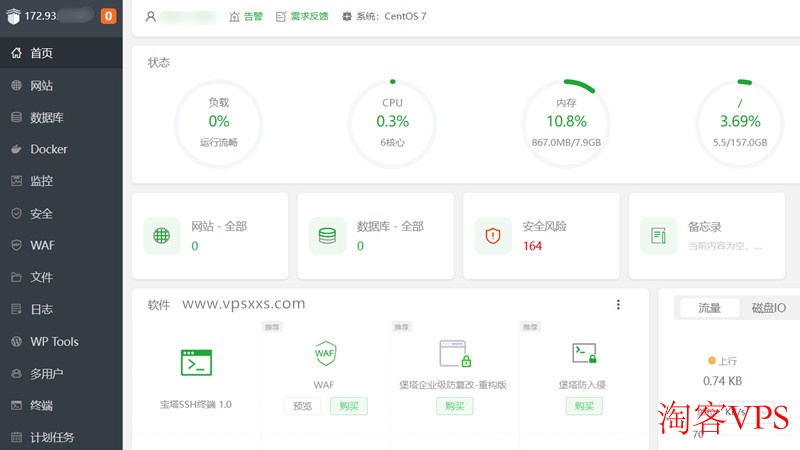Click the WAF shield sidebar icon
The height and width of the screenshot is (450, 800).
point(16,245)
